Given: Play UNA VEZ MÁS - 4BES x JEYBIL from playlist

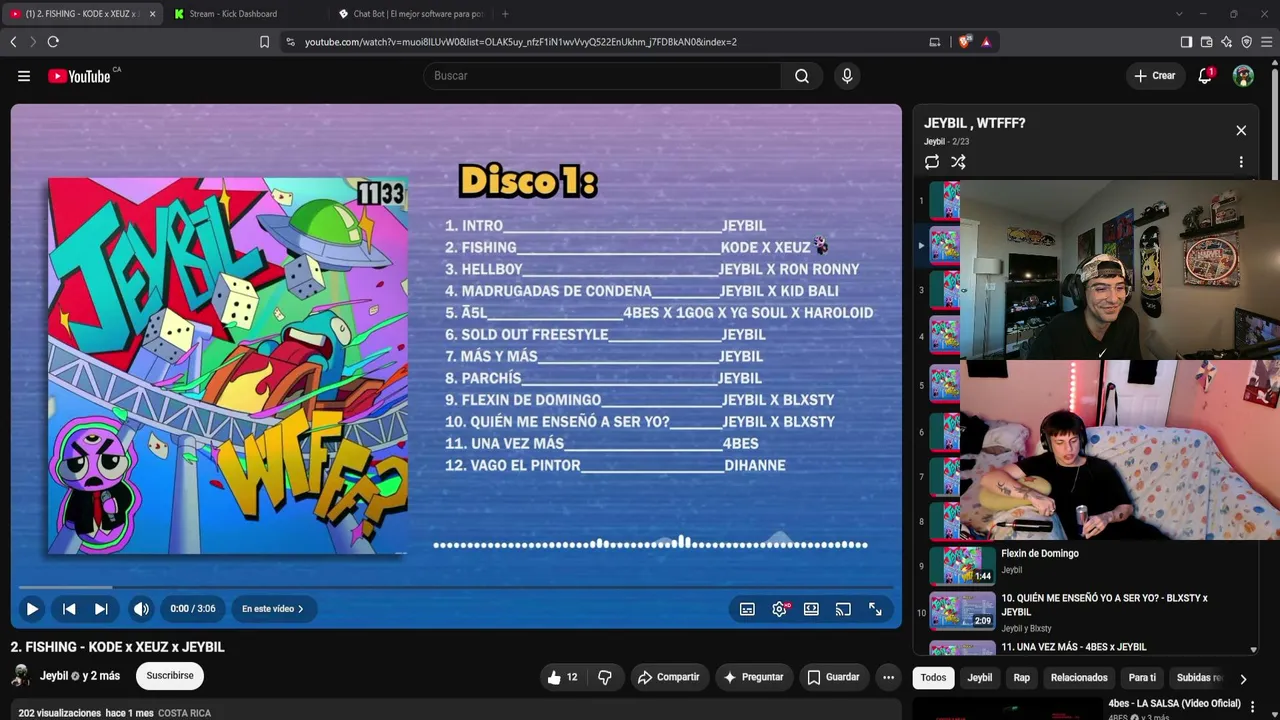Looking at the screenshot, I should coord(1085,647).
